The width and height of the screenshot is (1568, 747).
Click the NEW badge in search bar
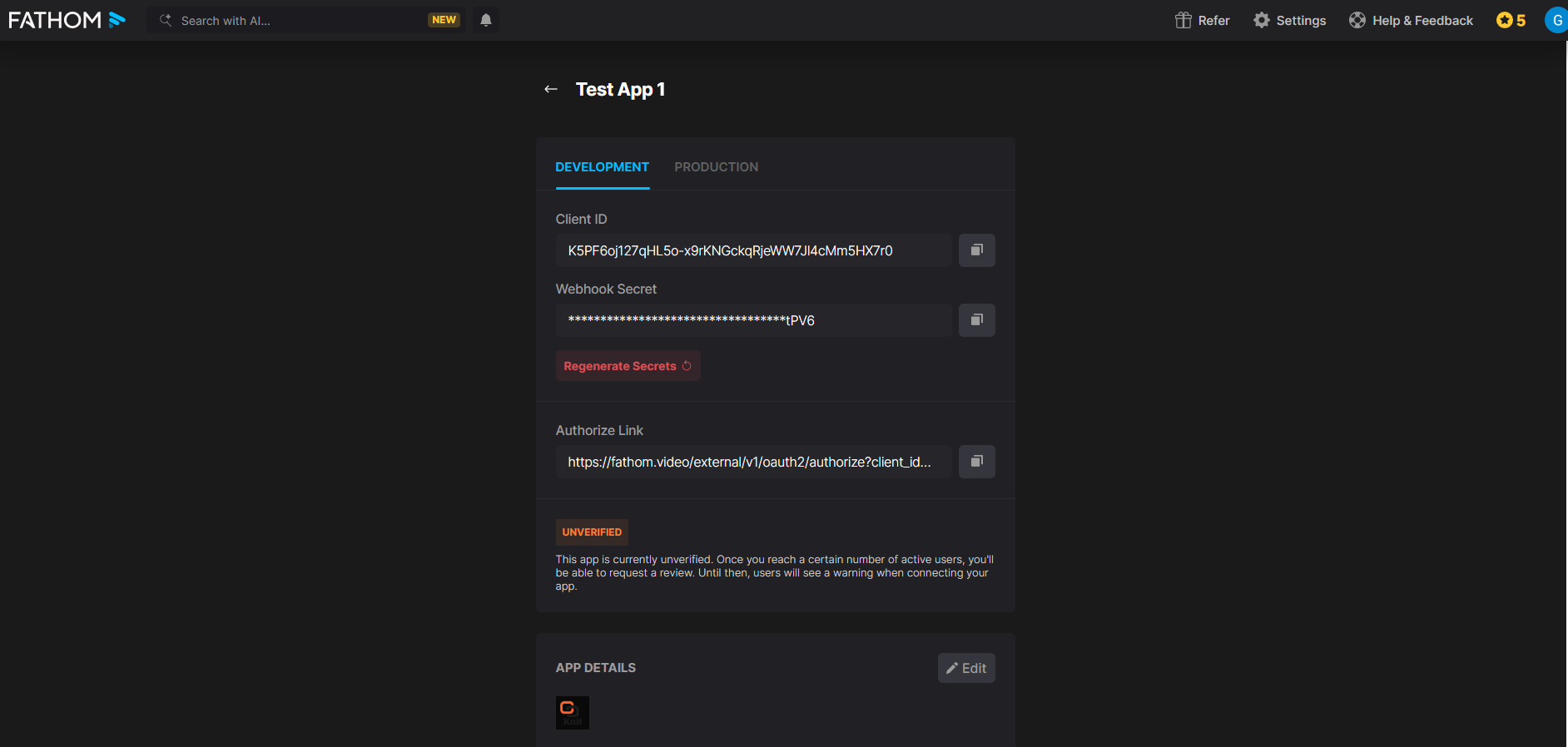coord(444,20)
